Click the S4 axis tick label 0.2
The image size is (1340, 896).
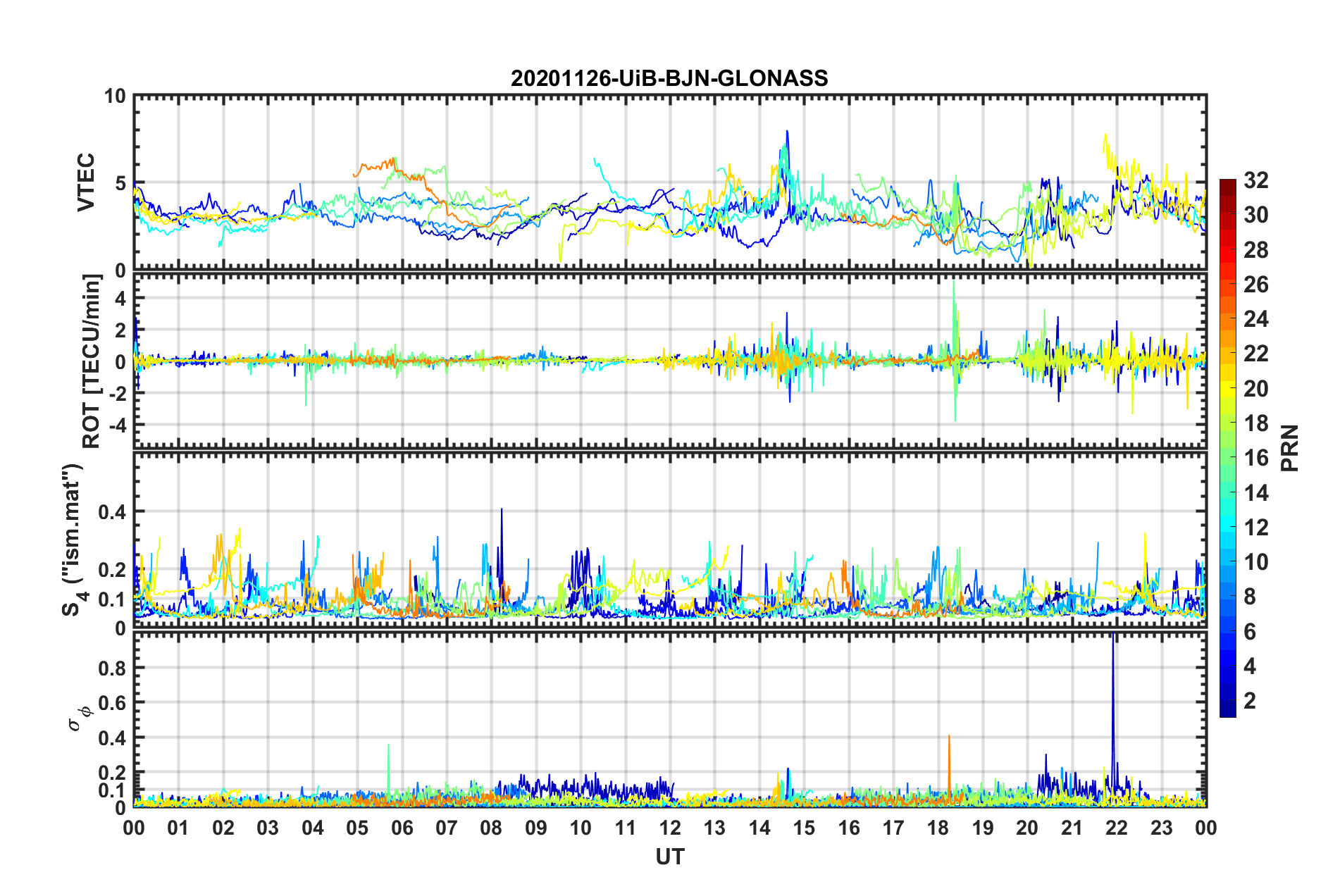113,570
